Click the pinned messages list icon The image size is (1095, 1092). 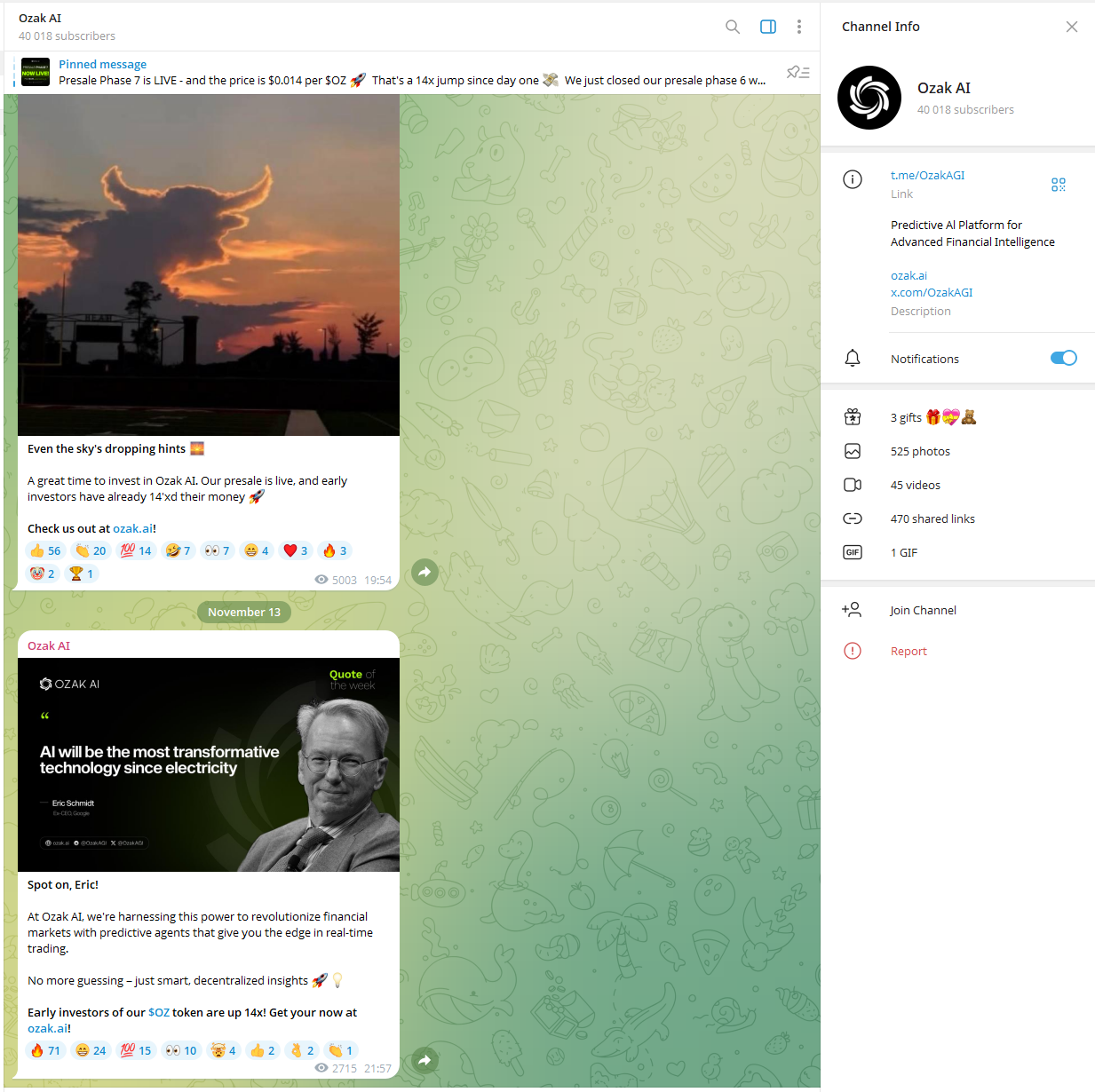[797, 73]
